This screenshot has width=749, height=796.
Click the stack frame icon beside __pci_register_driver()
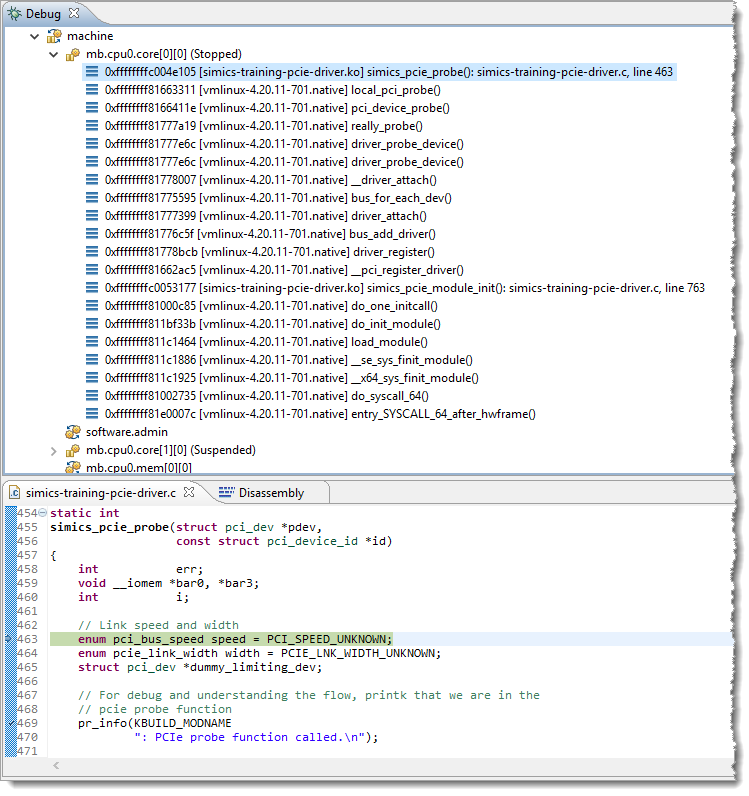tap(92, 270)
